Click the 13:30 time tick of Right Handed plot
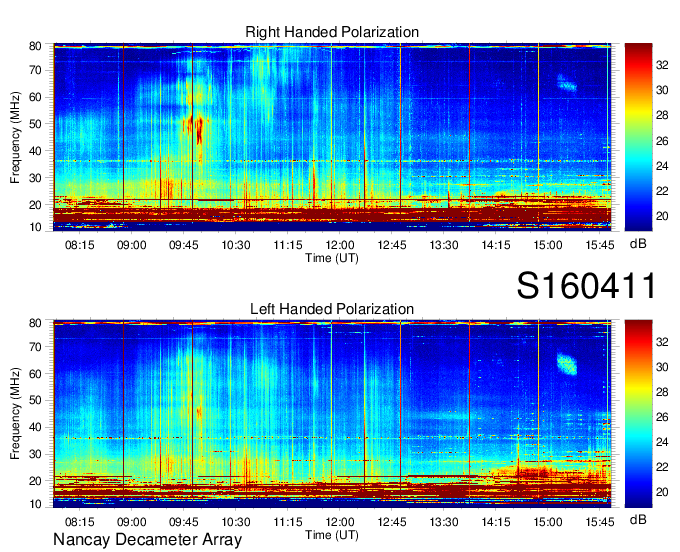This screenshot has width=680, height=552. click(x=444, y=245)
